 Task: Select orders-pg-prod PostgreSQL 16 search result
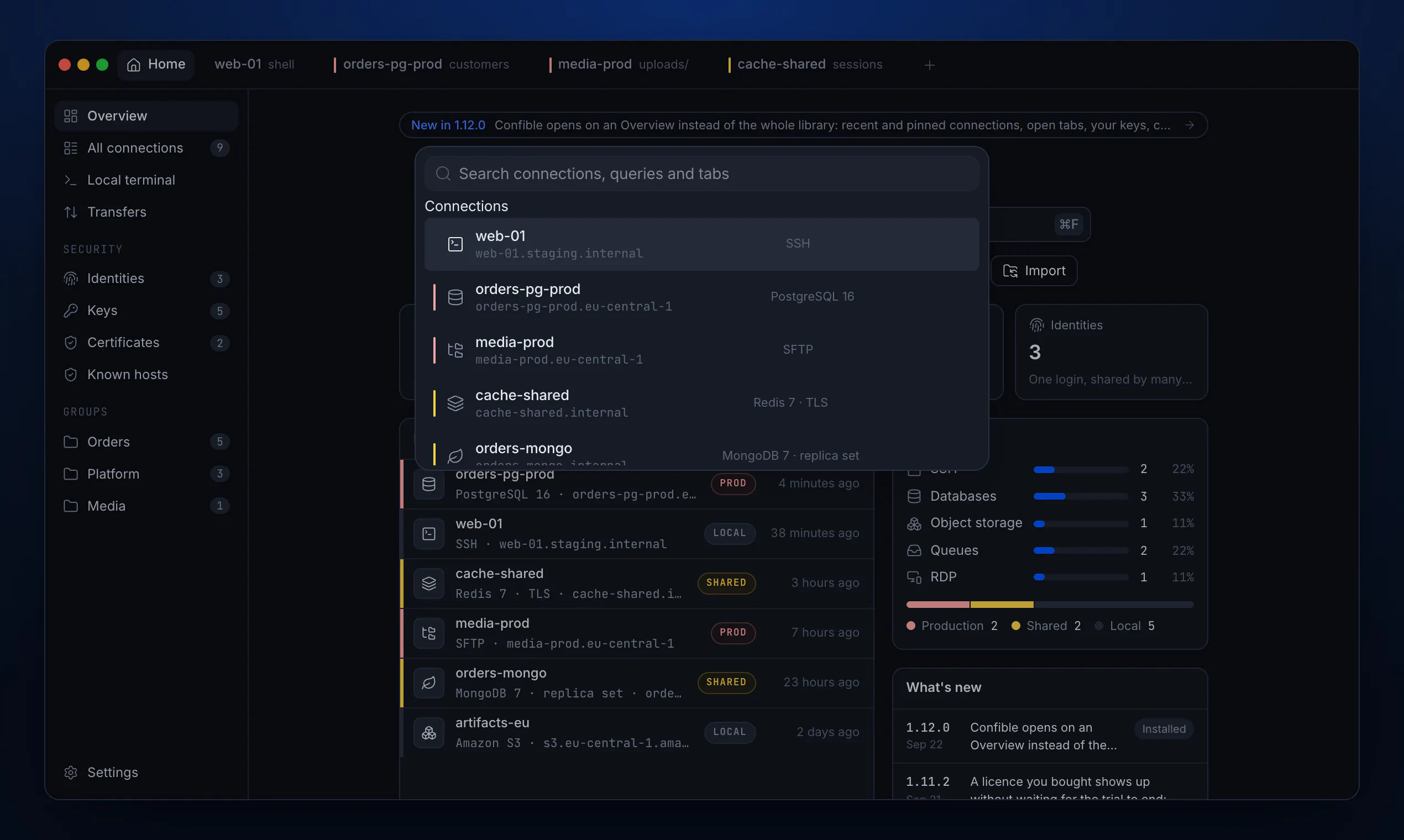pos(701,297)
